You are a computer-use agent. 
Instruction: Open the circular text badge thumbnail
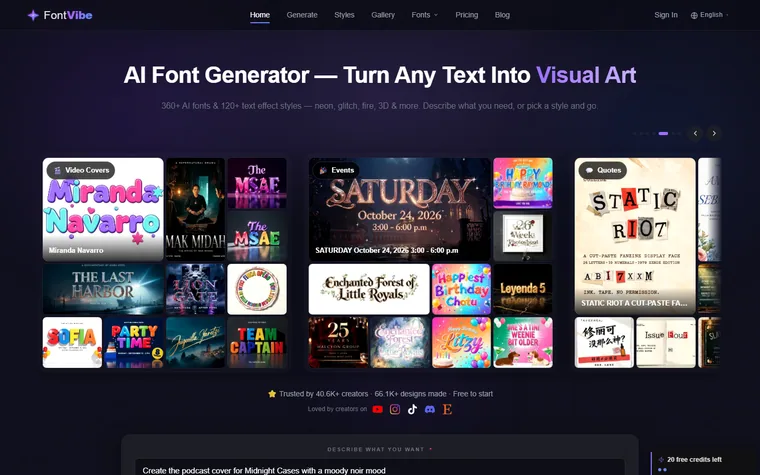257,289
